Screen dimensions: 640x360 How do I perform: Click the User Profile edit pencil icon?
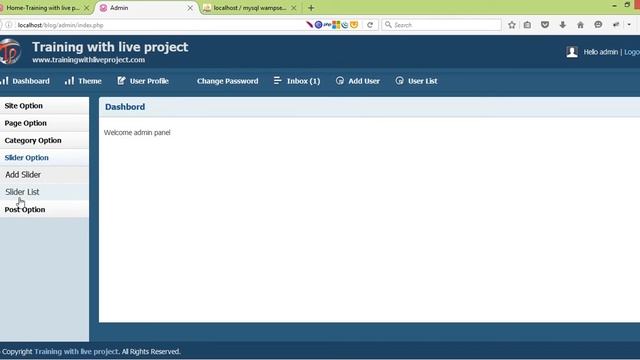tap(121, 80)
